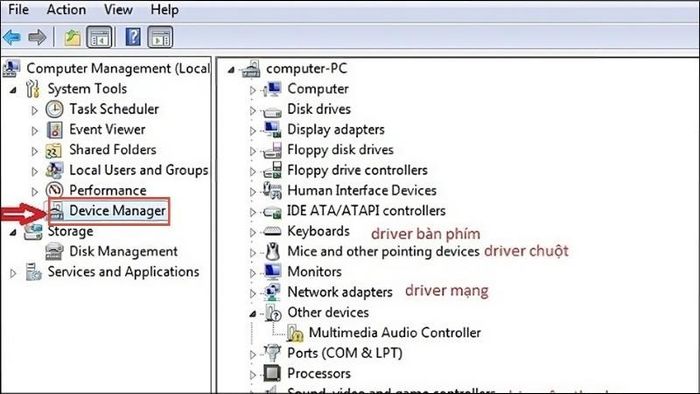Select Mice and other pointing devices
The image size is (700, 394).
tap(383, 251)
